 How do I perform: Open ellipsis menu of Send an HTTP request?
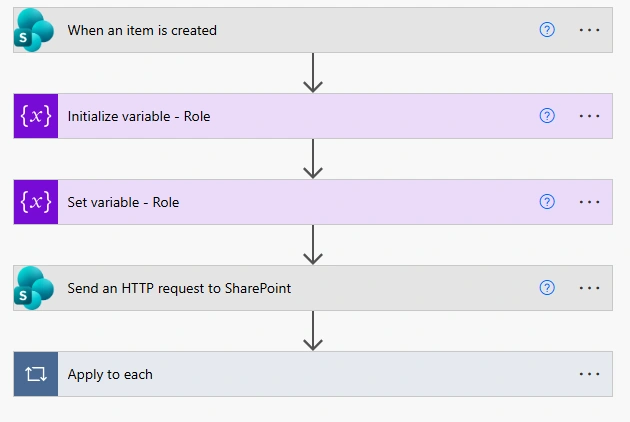pos(589,288)
